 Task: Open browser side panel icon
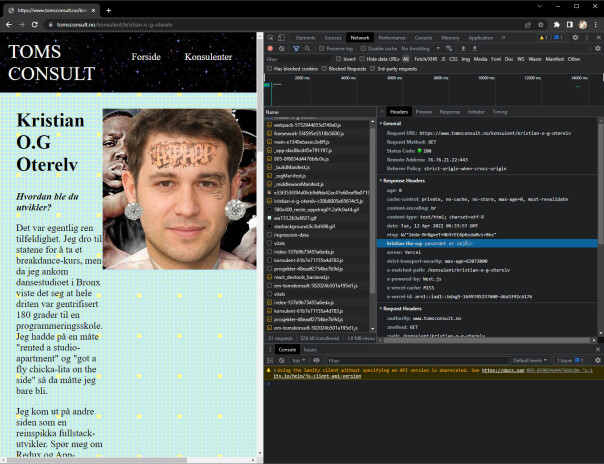coord(570,25)
